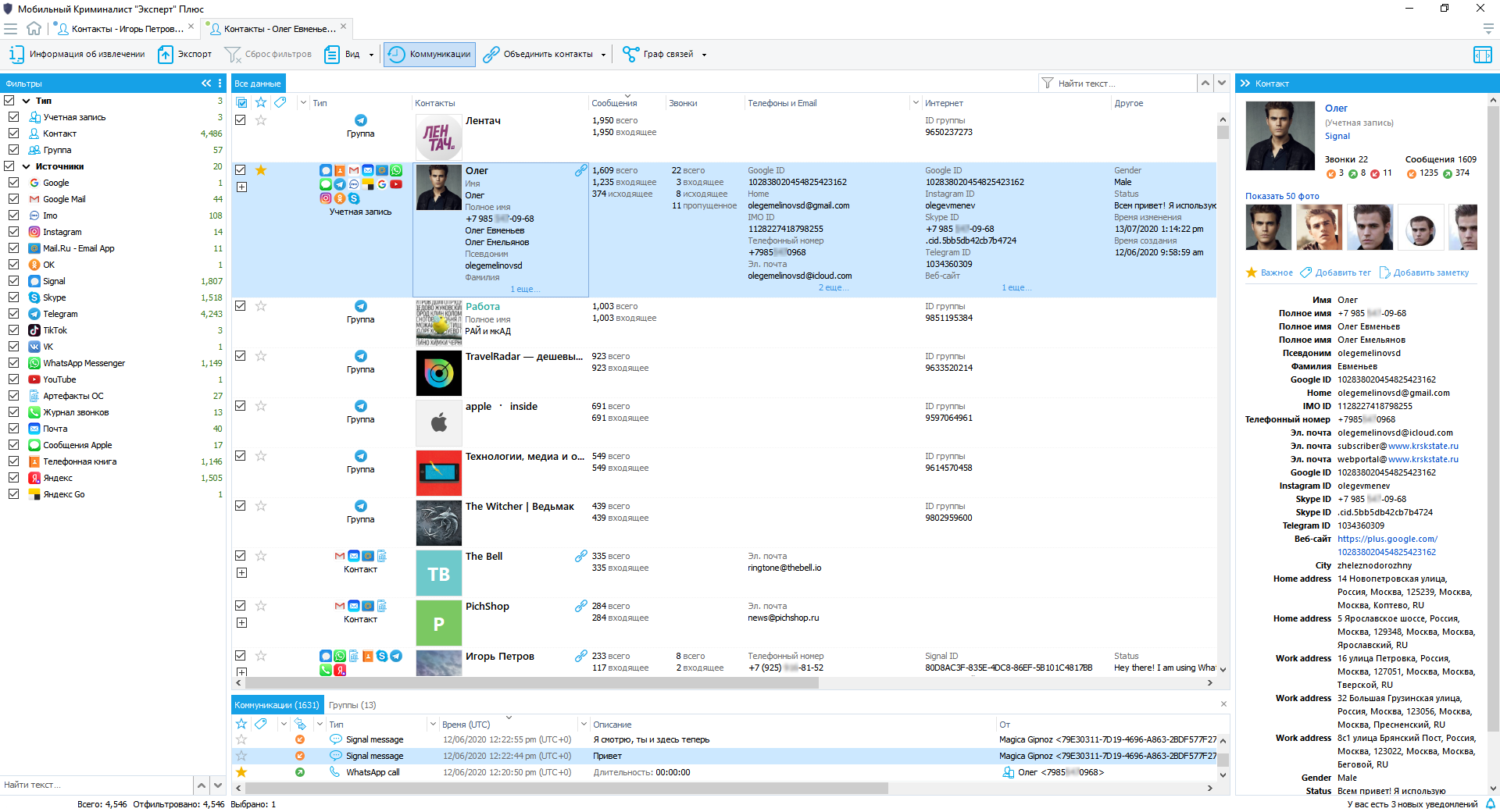
Task: Collapse the Источники filter tree
Action: coord(27,166)
